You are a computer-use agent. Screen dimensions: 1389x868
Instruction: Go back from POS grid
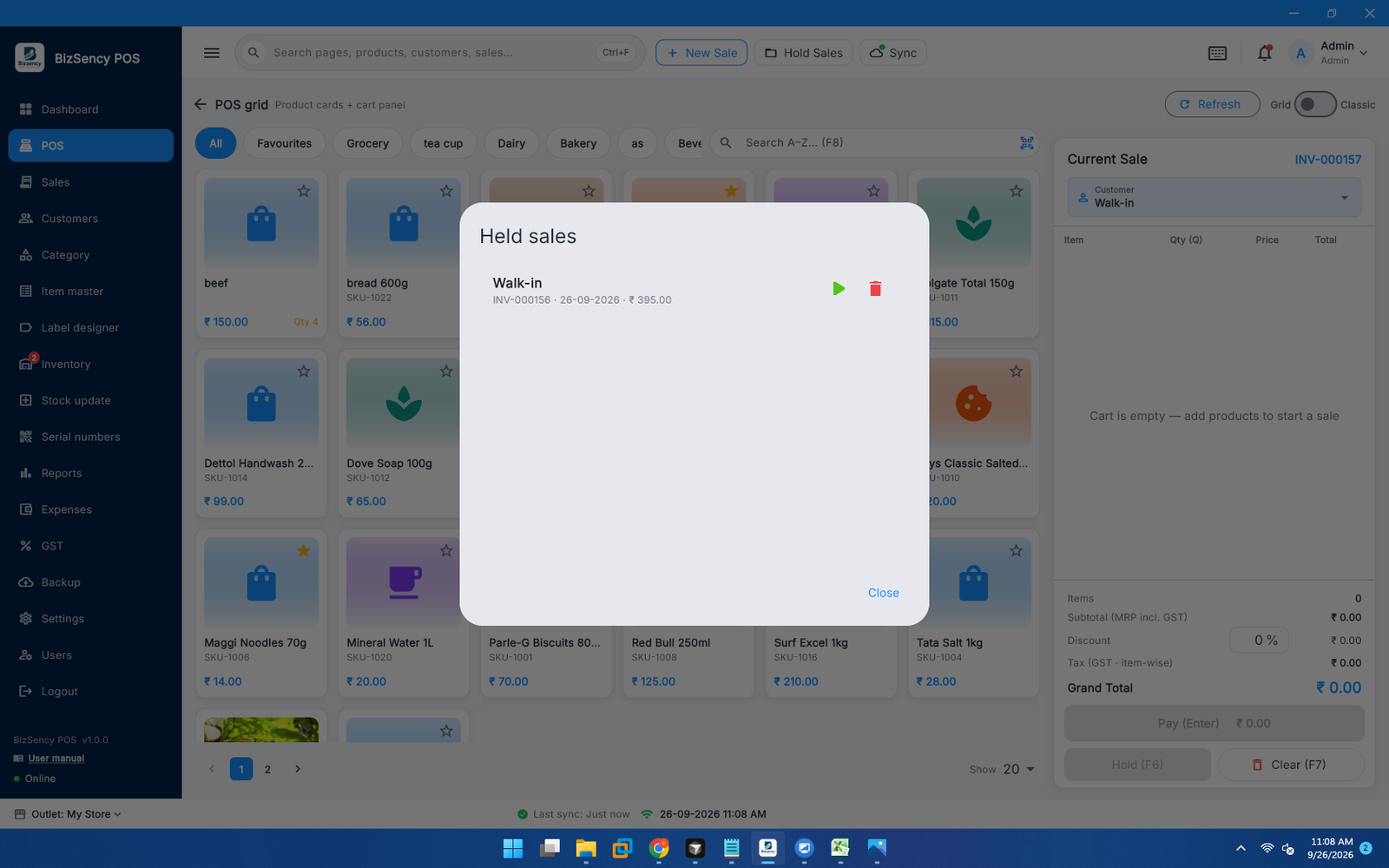pyautogui.click(x=201, y=104)
